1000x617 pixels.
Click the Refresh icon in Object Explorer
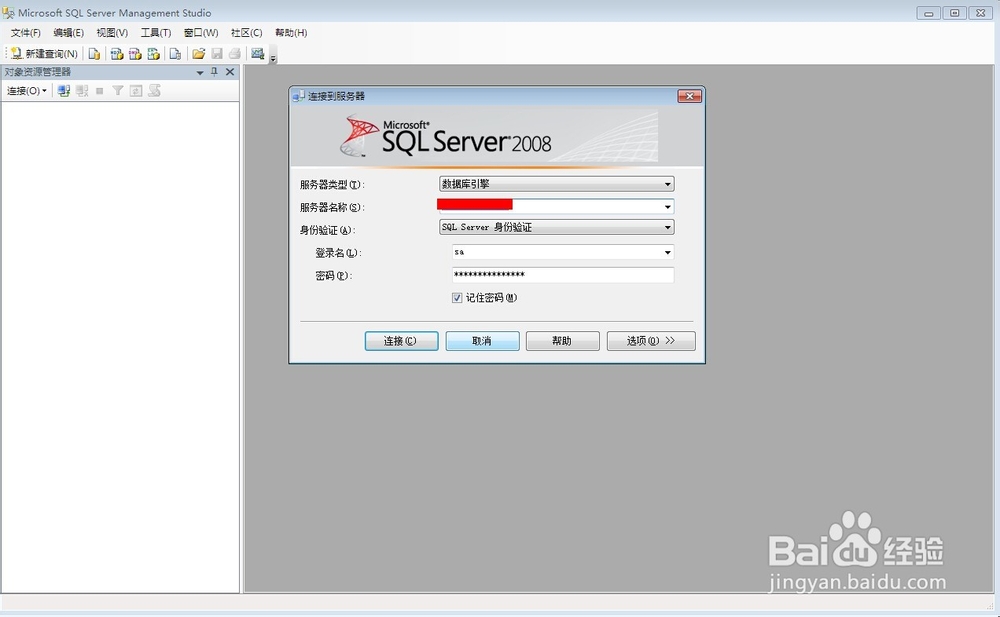[136, 91]
